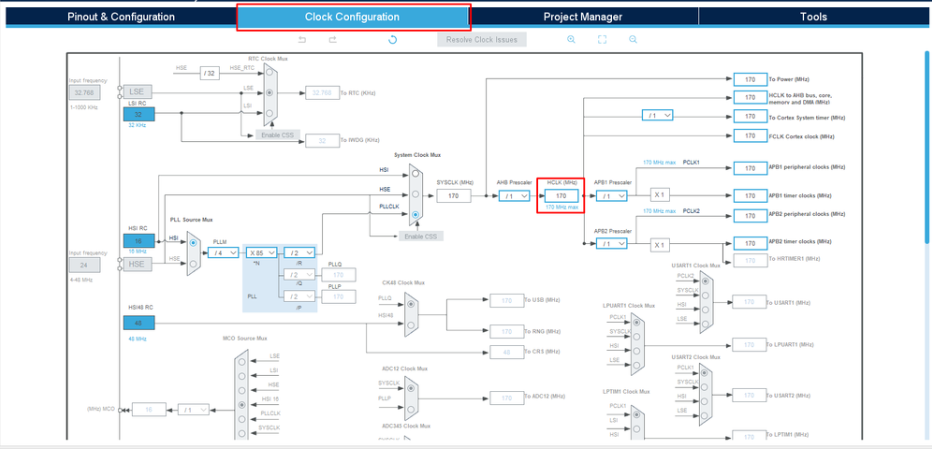The width and height of the screenshot is (932, 450).
Task: Click APB2 timer clocks value box
Action: coord(750,243)
